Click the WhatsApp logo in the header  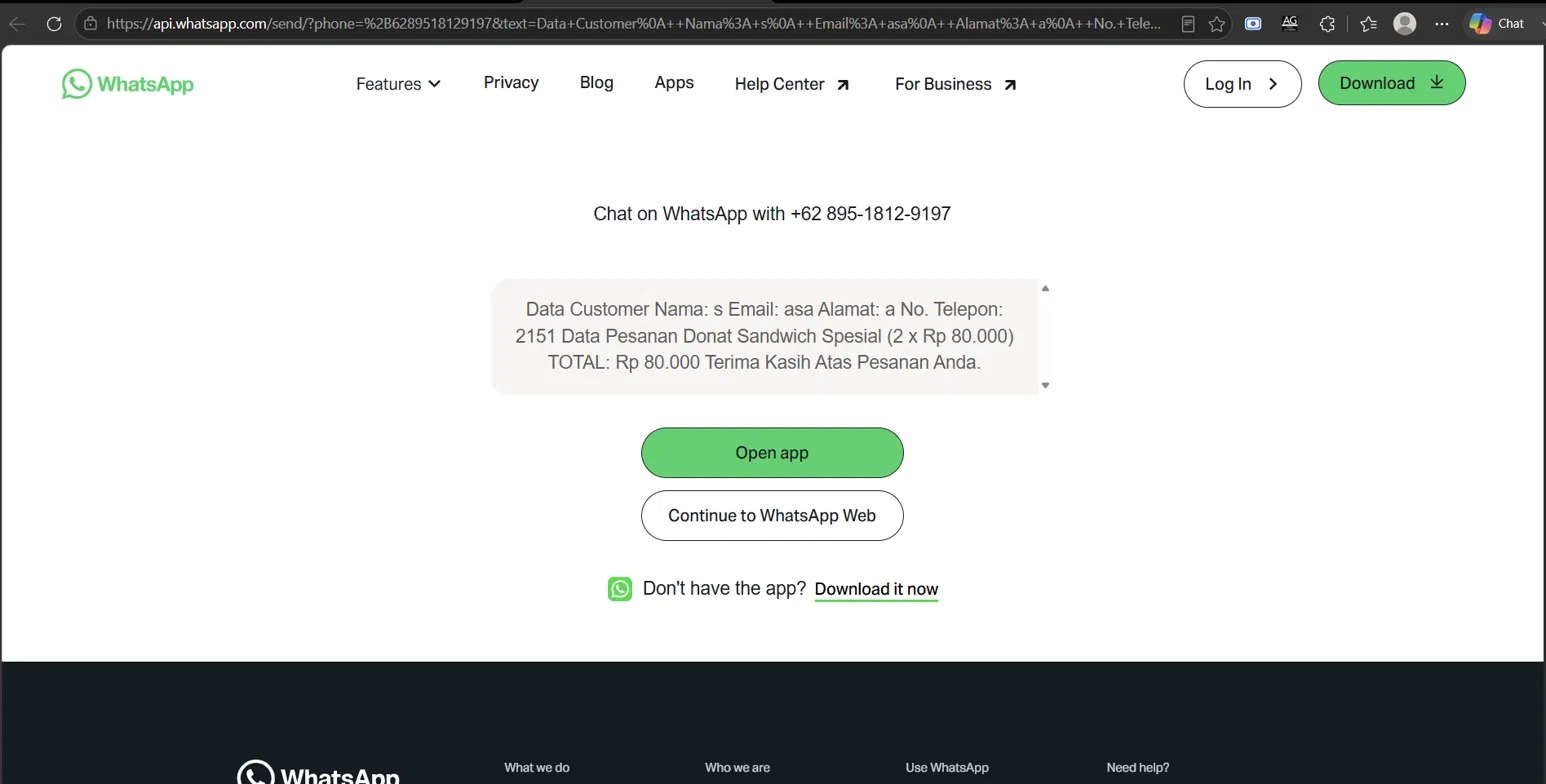[127, 84]
